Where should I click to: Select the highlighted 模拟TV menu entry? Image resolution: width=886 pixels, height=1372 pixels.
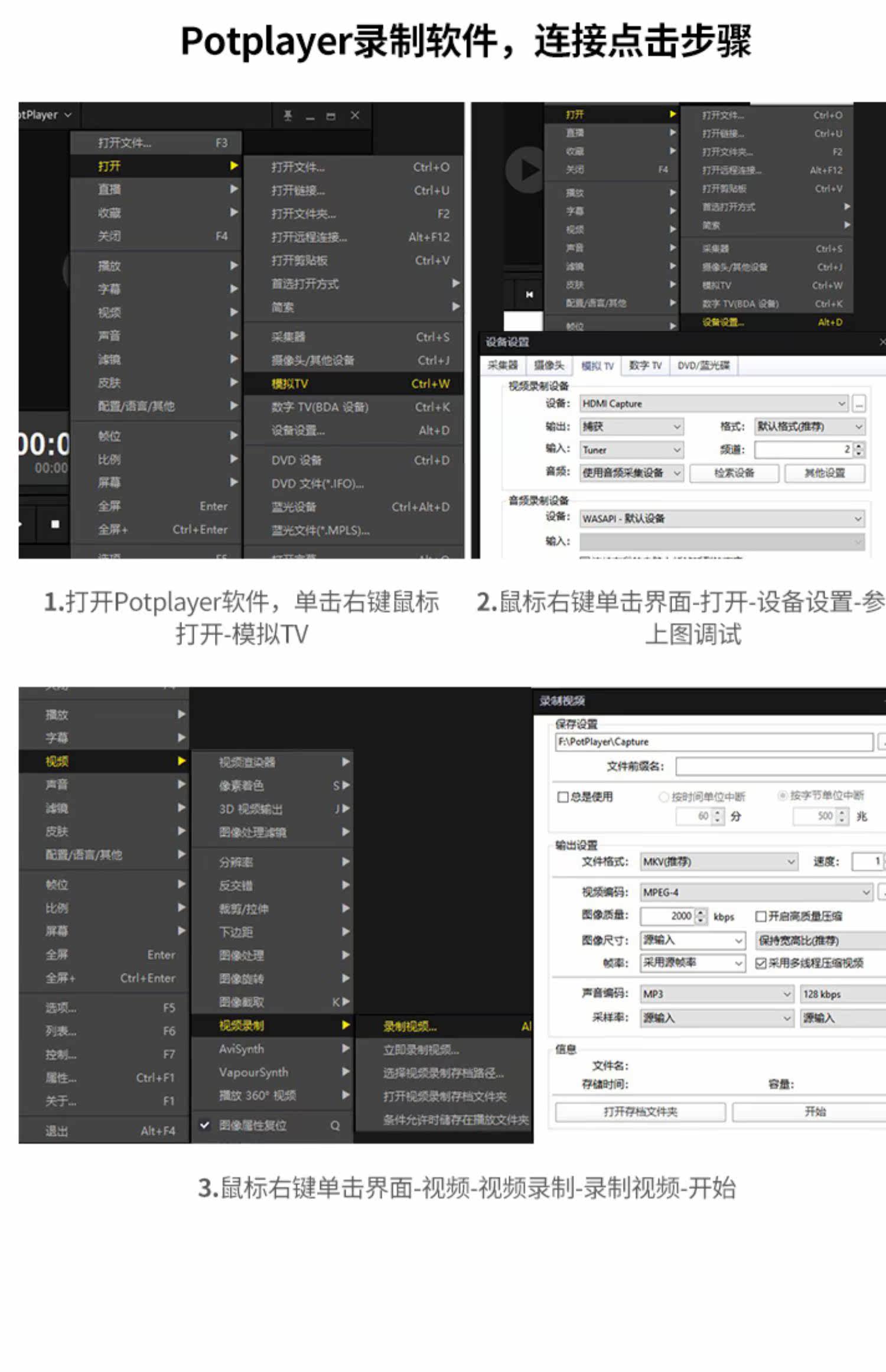click(x=354, y=383)
